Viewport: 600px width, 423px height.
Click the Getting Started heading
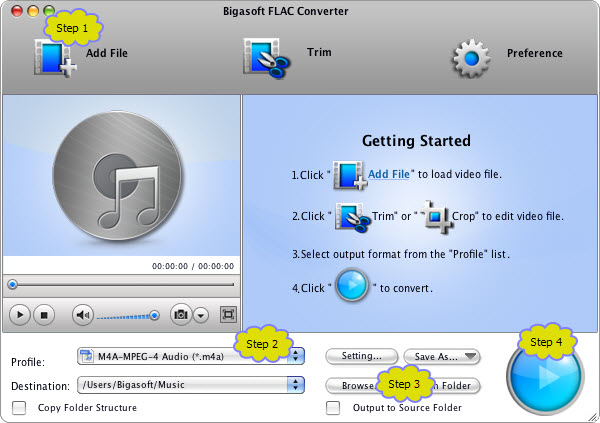click(x=416, y=140)
